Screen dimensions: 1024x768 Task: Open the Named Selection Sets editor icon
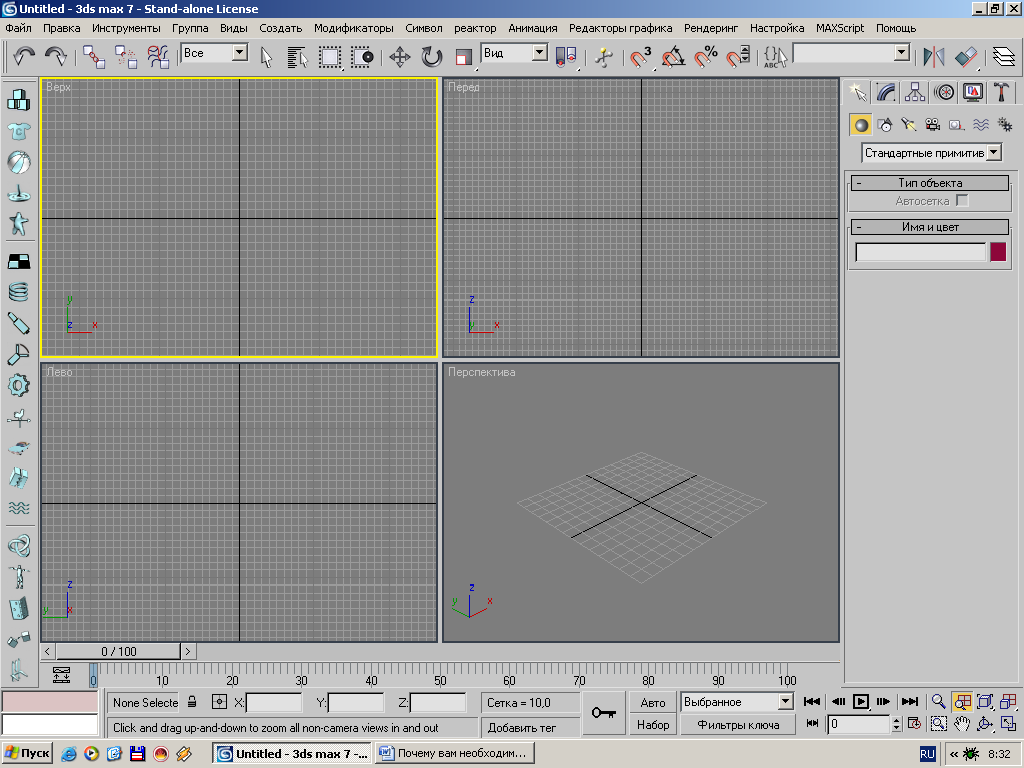pyautogui.click(x=775, y=56)
